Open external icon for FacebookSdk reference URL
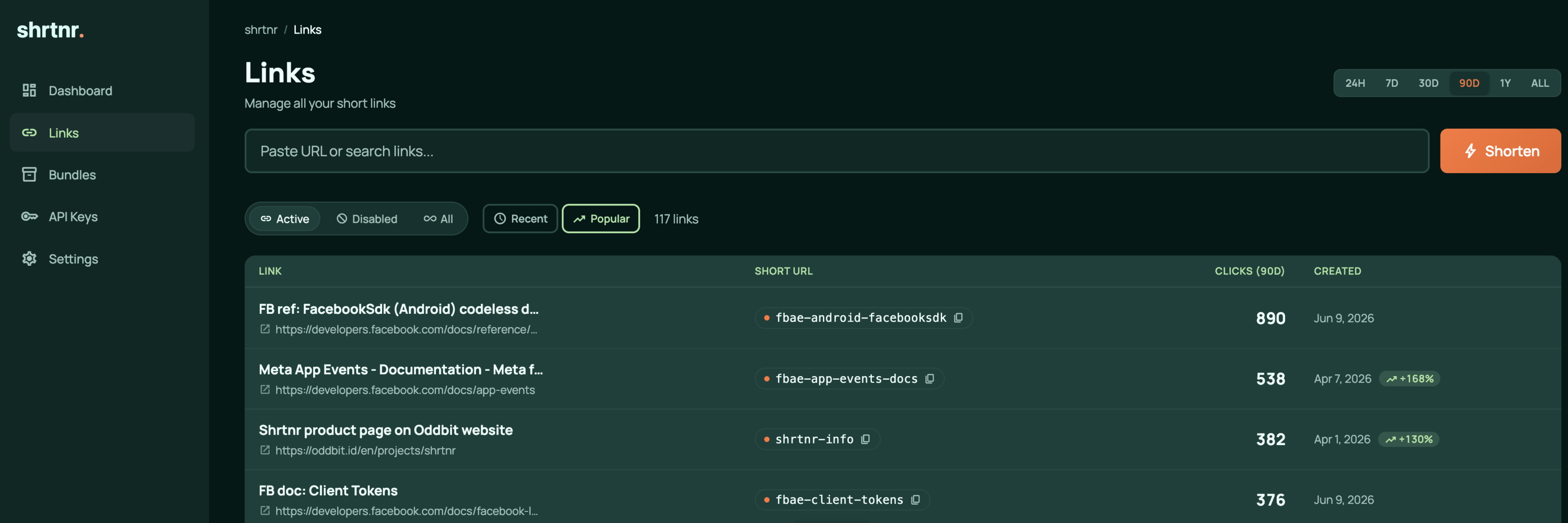This screenshot has width=1568, height=523. (x=265, y=329)
